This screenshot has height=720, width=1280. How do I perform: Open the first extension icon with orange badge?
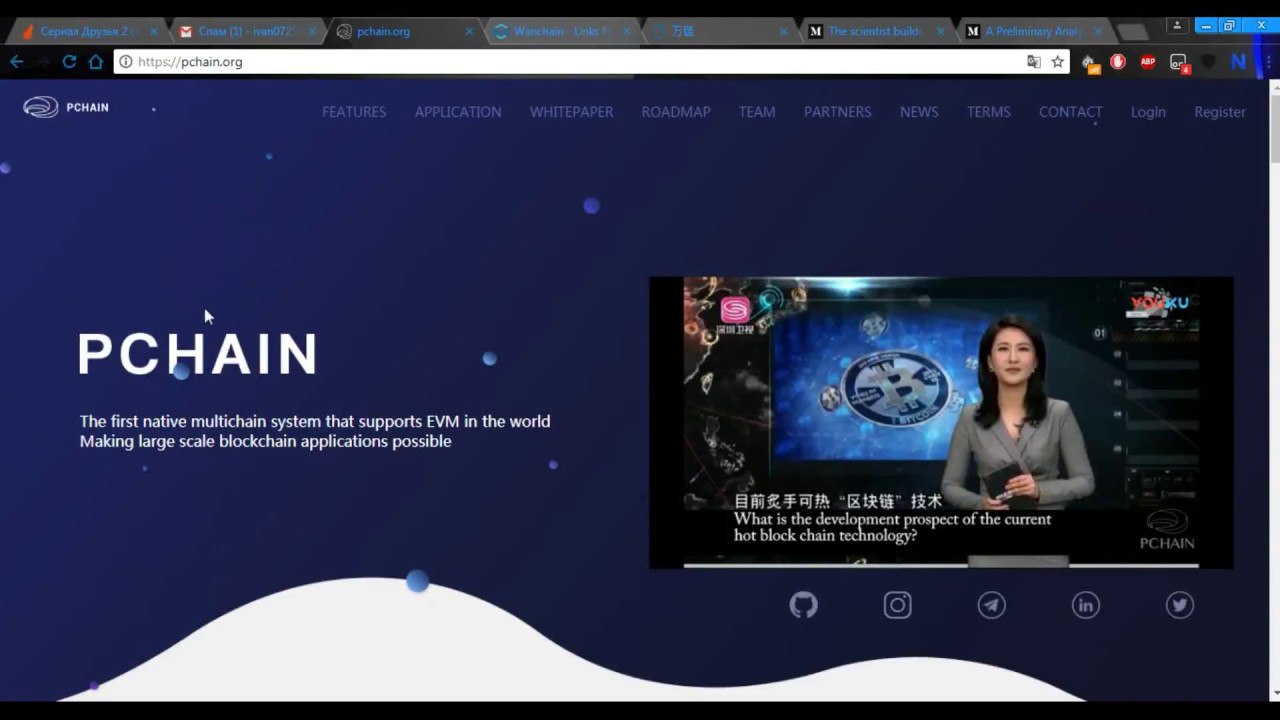click(1089, 63)
